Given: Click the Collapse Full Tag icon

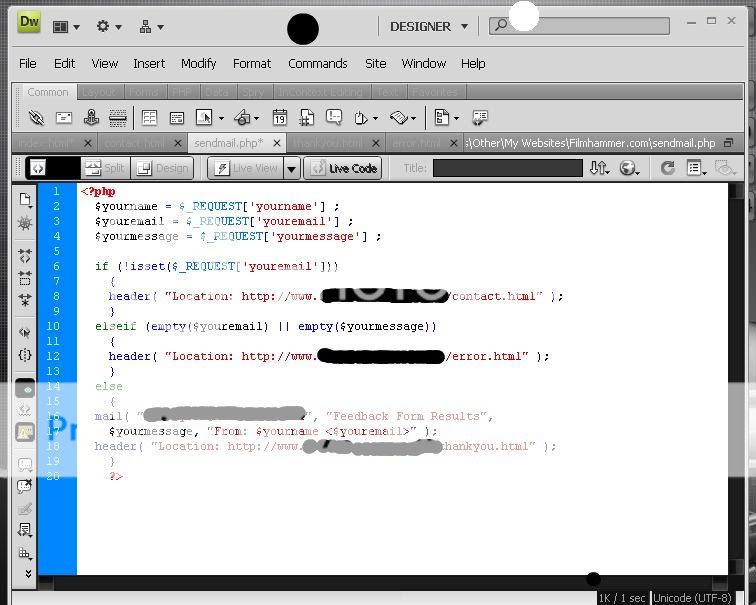Looking at the screenshot, I should click(25, 256).
